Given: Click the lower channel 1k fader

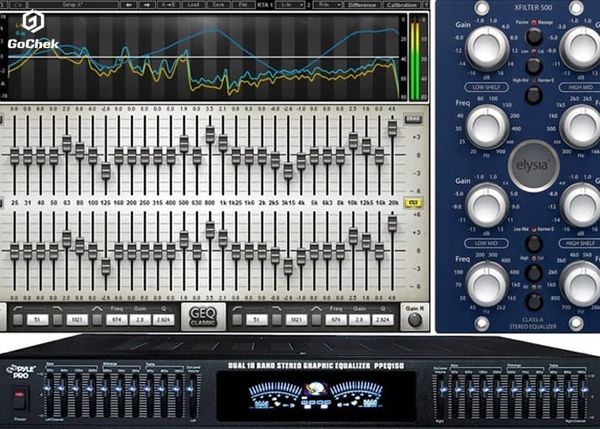Looking at the screenshot, I should coord(223,238).
